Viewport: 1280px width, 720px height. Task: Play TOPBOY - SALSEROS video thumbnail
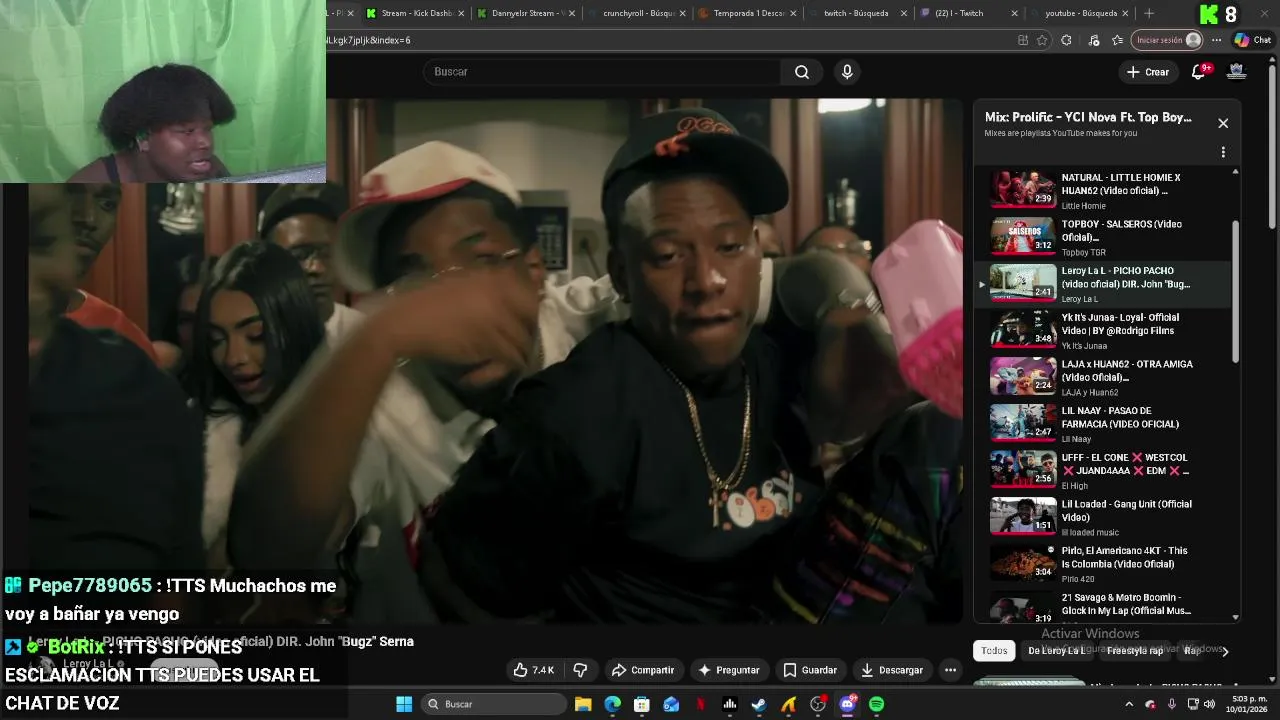[x=1022, y=236]
